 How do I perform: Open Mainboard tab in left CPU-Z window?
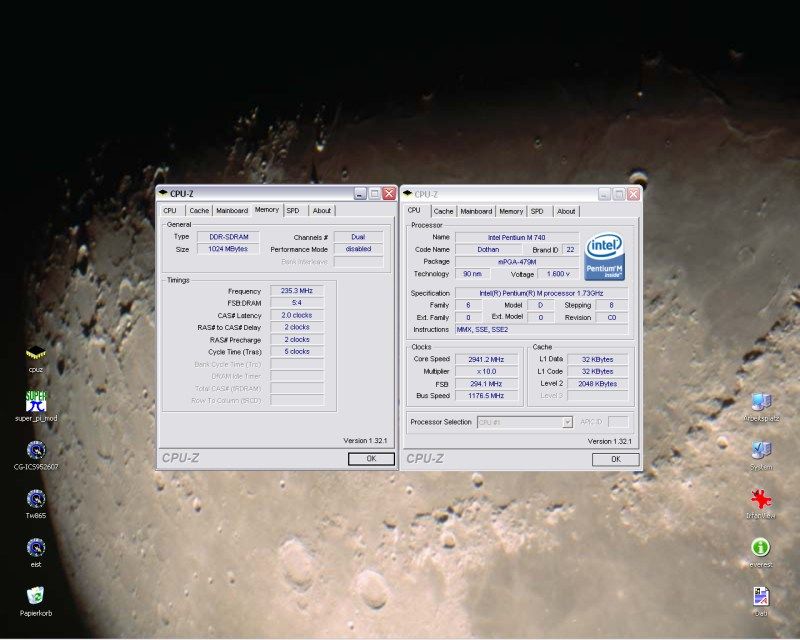[232, 210]
